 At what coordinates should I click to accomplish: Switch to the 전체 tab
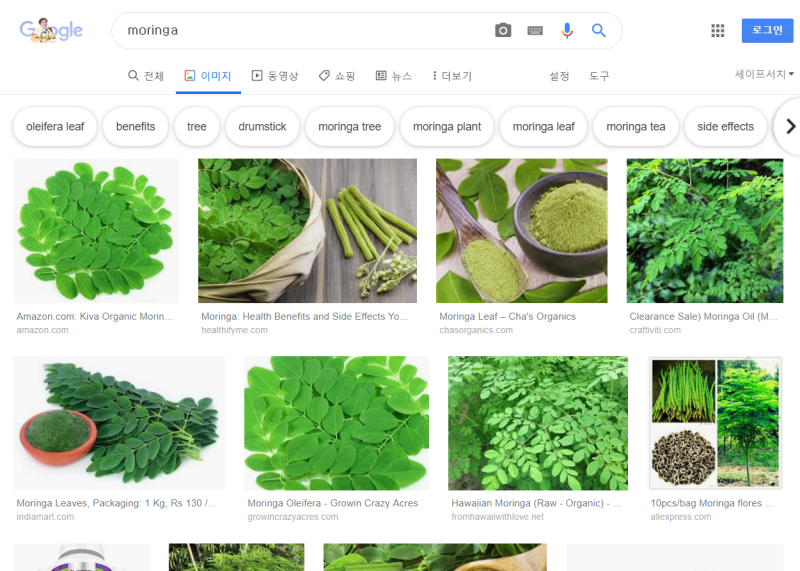pyautogui.click(x=146, y=76)
